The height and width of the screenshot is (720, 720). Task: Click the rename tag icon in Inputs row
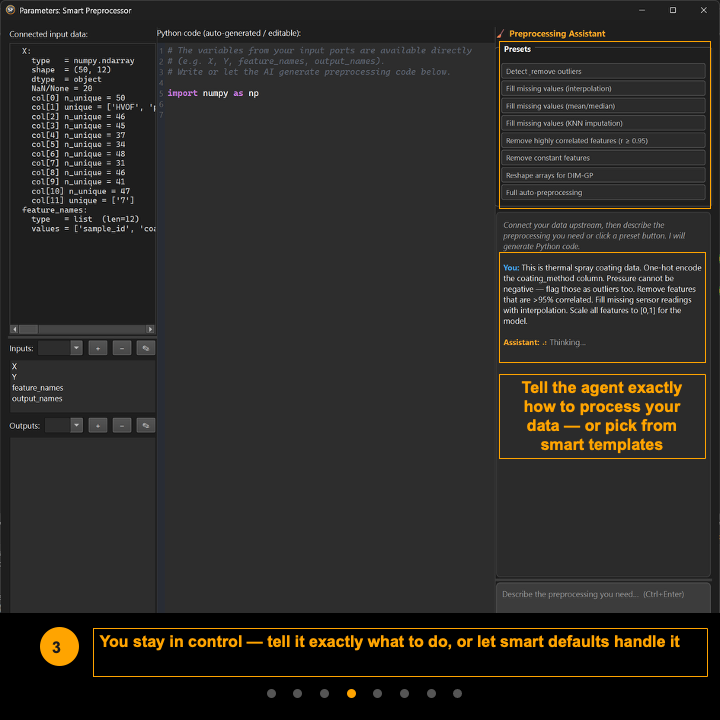[x=146, y=348]
